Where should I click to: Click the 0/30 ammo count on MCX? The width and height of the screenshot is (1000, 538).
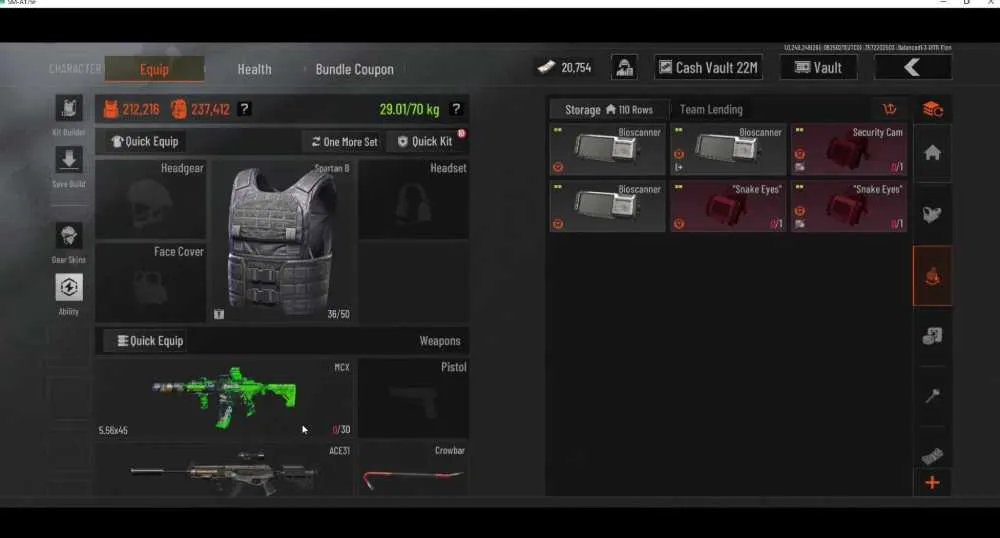click(341, 430)
